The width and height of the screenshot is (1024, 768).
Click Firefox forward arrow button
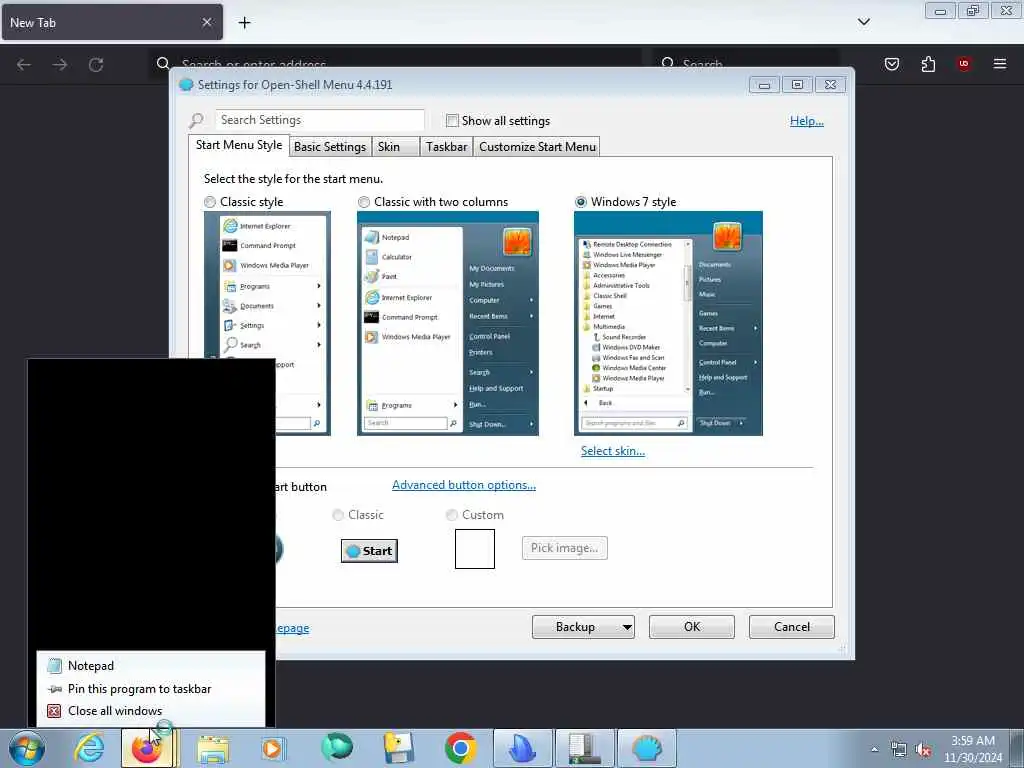point(60,64)
